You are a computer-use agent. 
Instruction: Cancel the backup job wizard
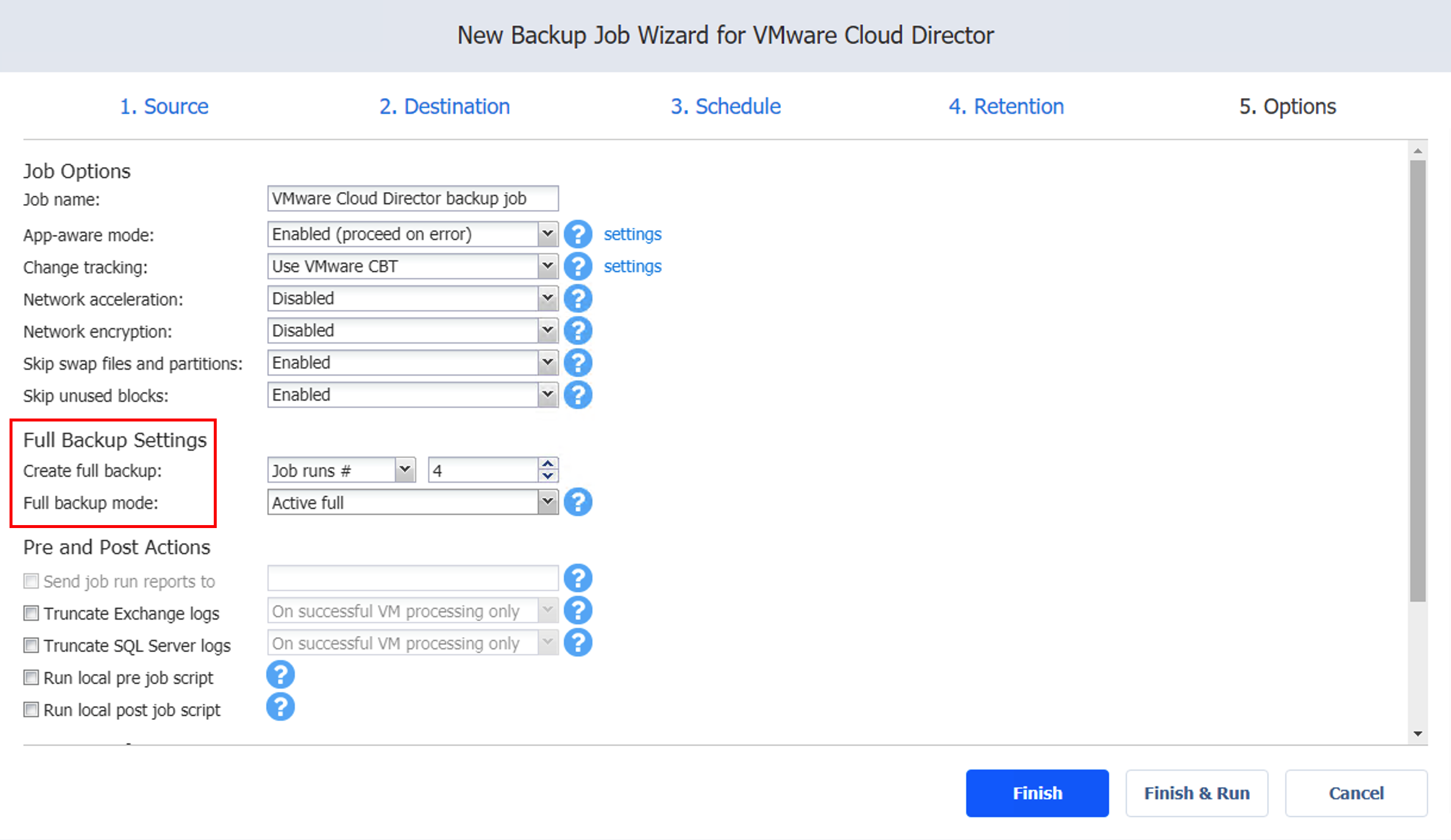click(x=1356, y=793)
